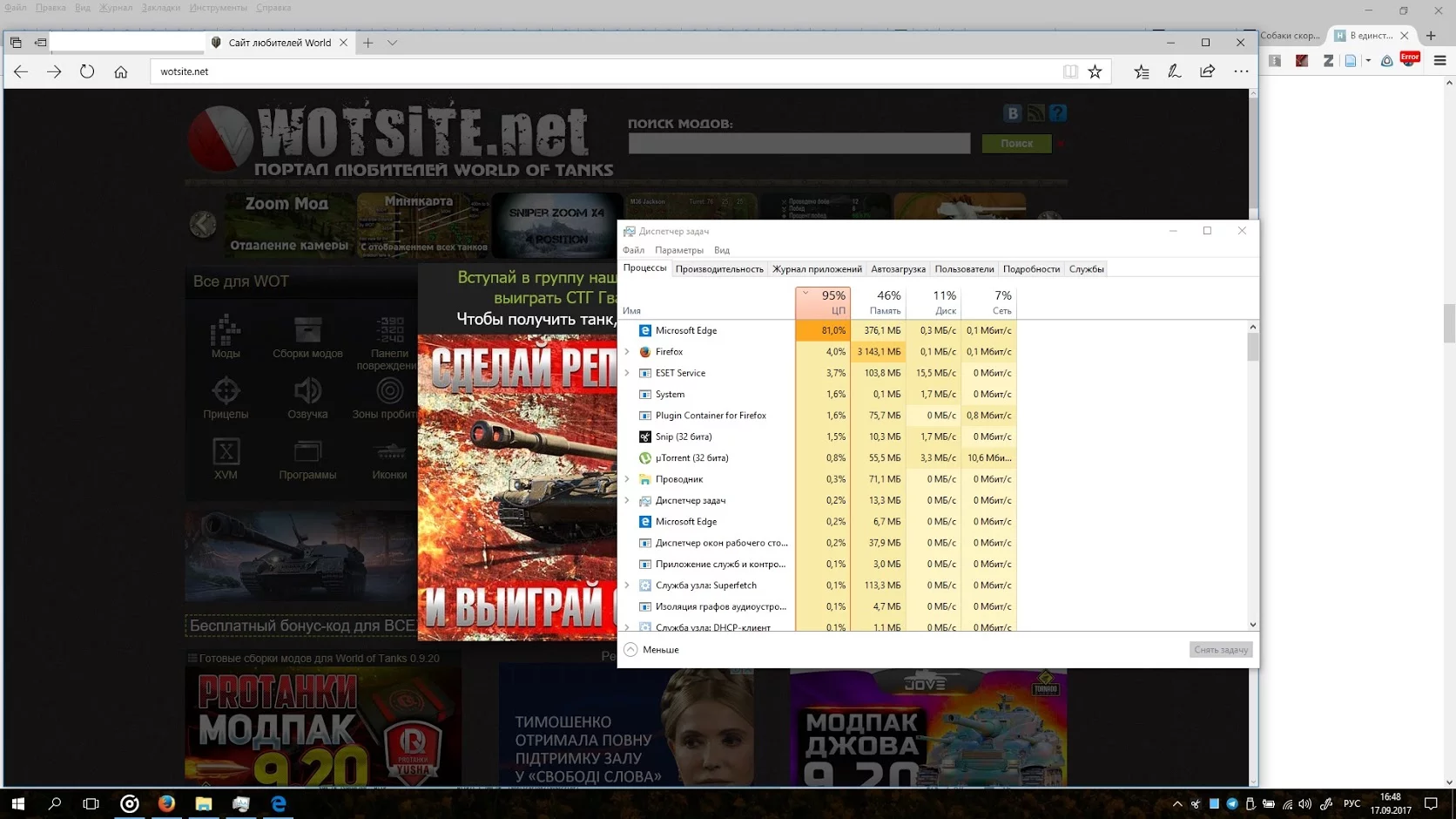
Task: Click the mod search input field
Action: [x=799, y=143]
